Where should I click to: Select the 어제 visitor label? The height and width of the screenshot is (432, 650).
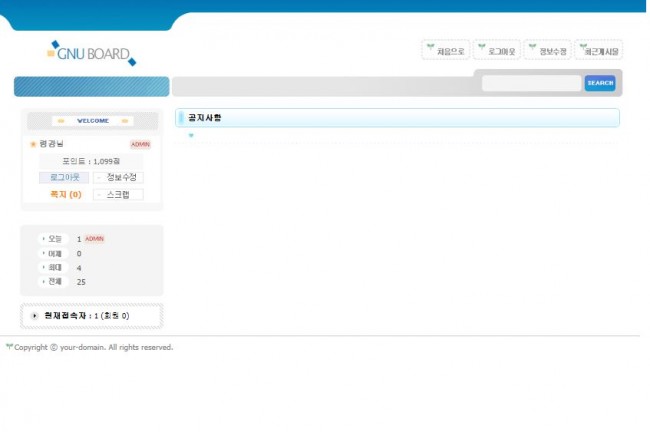[55, 253]
